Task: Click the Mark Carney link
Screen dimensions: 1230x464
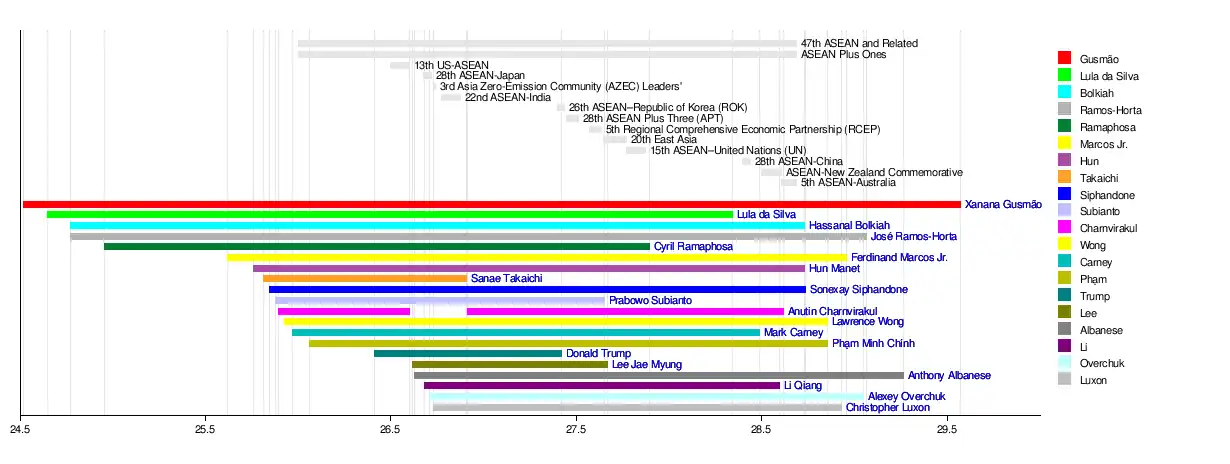Action: click(793, 332)
